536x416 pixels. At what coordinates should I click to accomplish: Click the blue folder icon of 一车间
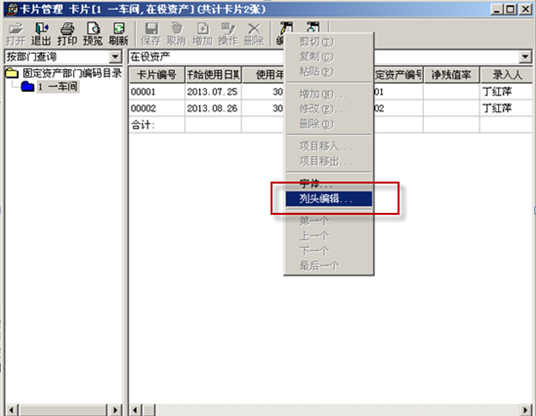coord(27,86)
